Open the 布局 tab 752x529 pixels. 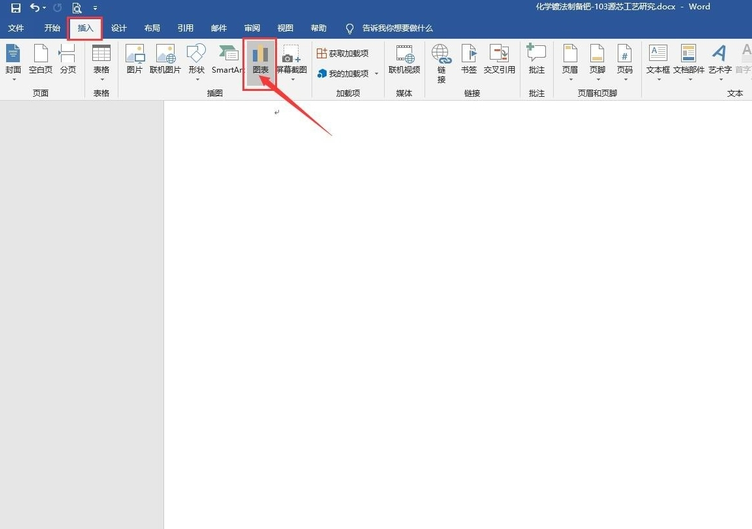[x=152, y=28]
